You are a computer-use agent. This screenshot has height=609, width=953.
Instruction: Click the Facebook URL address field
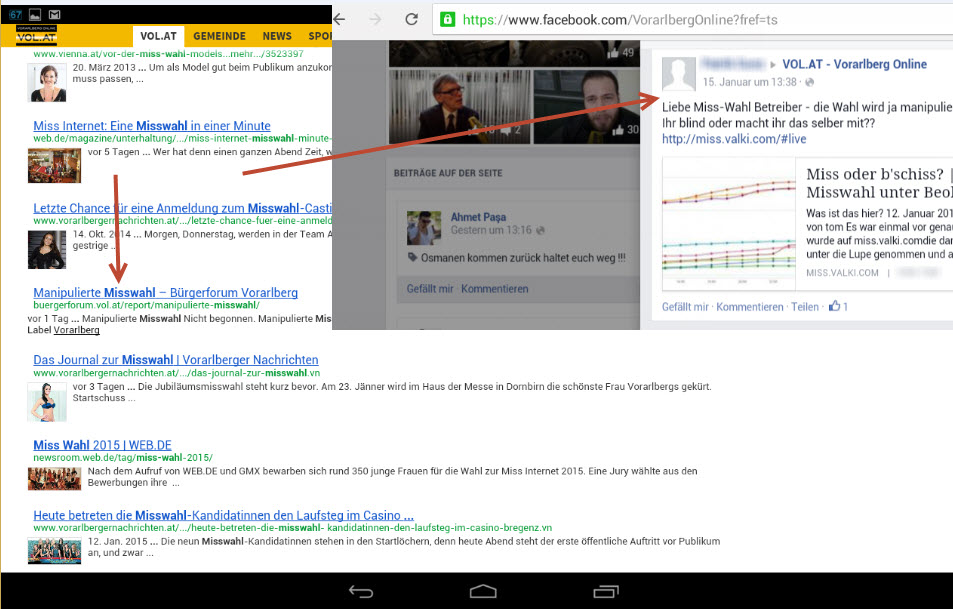pos(693,19)
